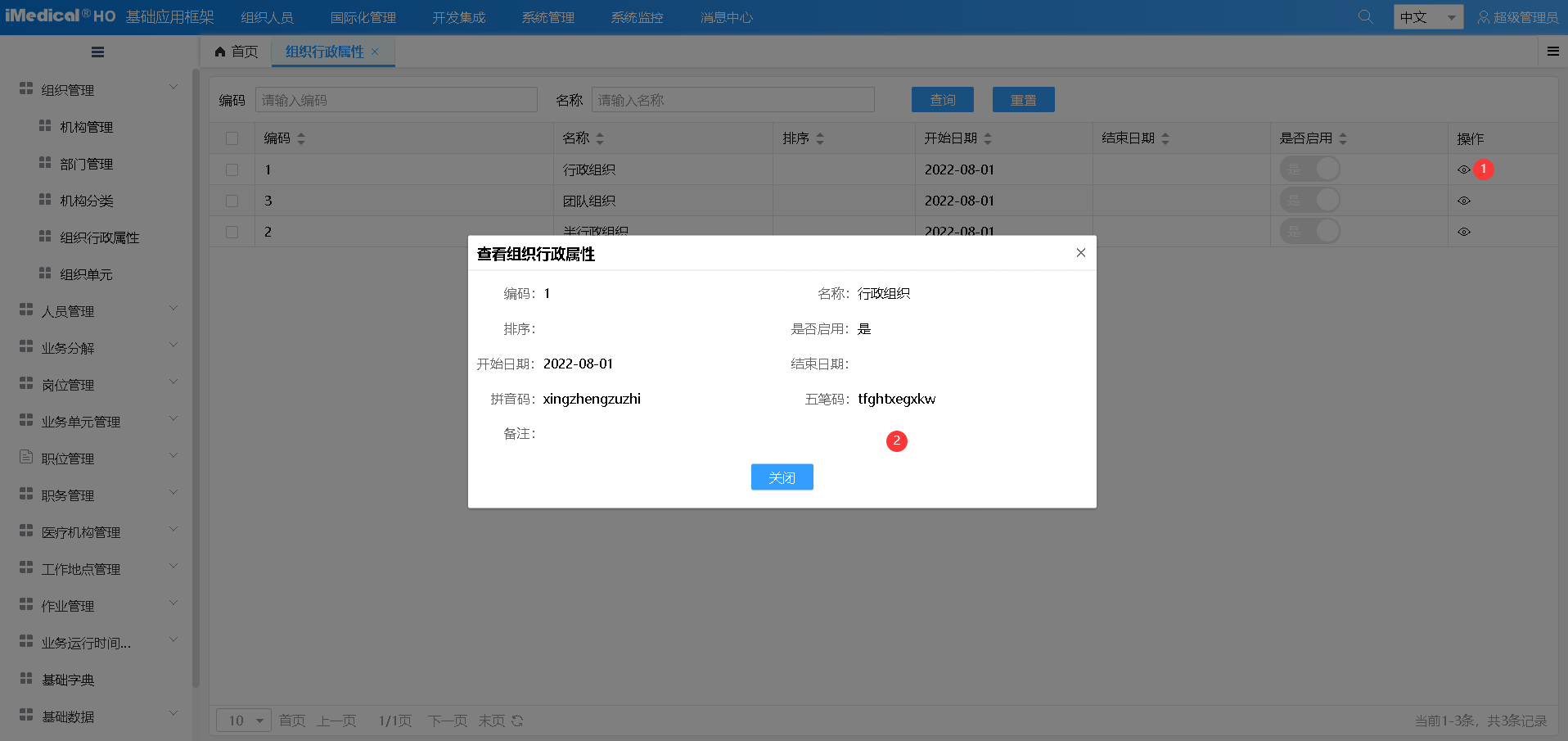This screenshot has height=741, width=1568.
Task: Click the 名称 search input field
Action: (x=732, y=100)
